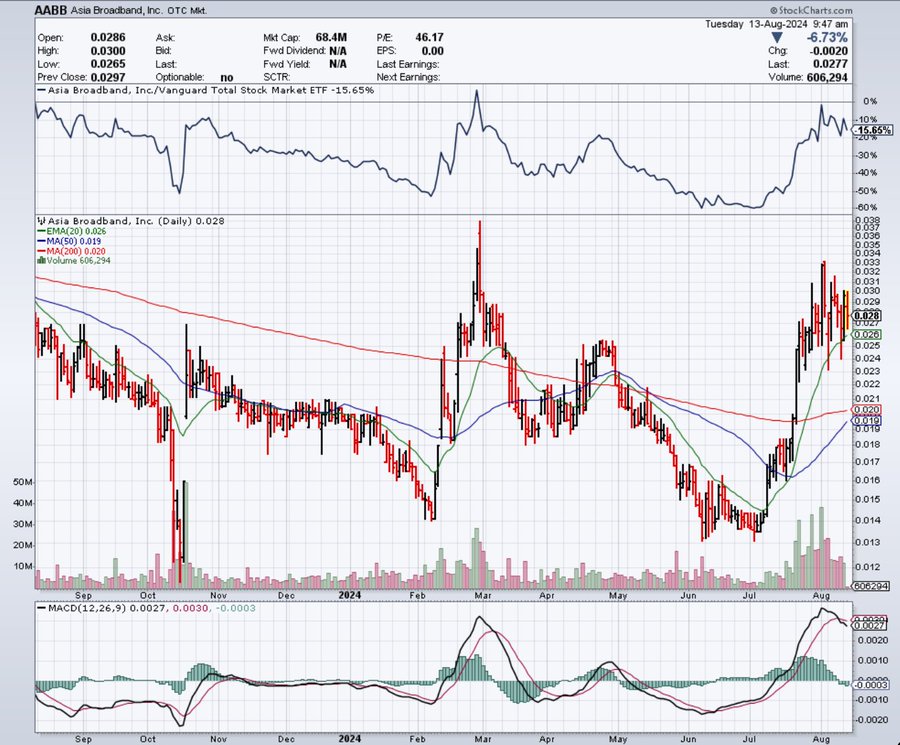The height and width of the screenshot is (745, 900).
Task: Click the High value 0.0300
Action: 108,51
